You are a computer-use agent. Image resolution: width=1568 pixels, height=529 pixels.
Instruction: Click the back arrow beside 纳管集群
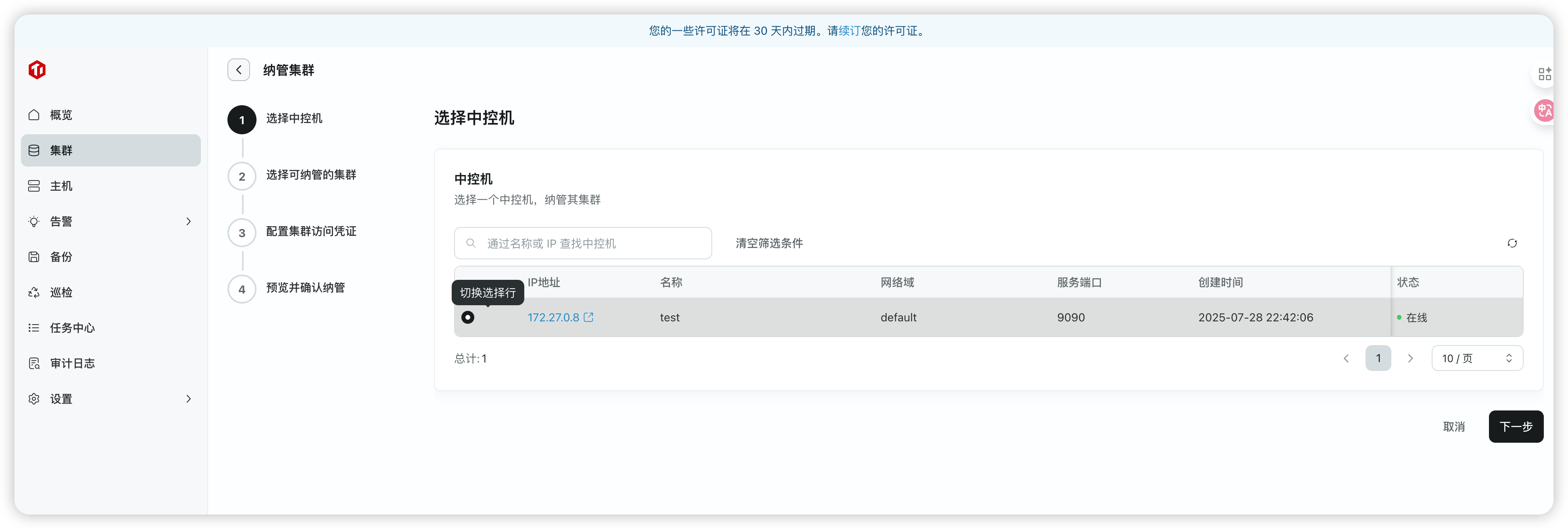pyautogui.click(x=239, y=70)
